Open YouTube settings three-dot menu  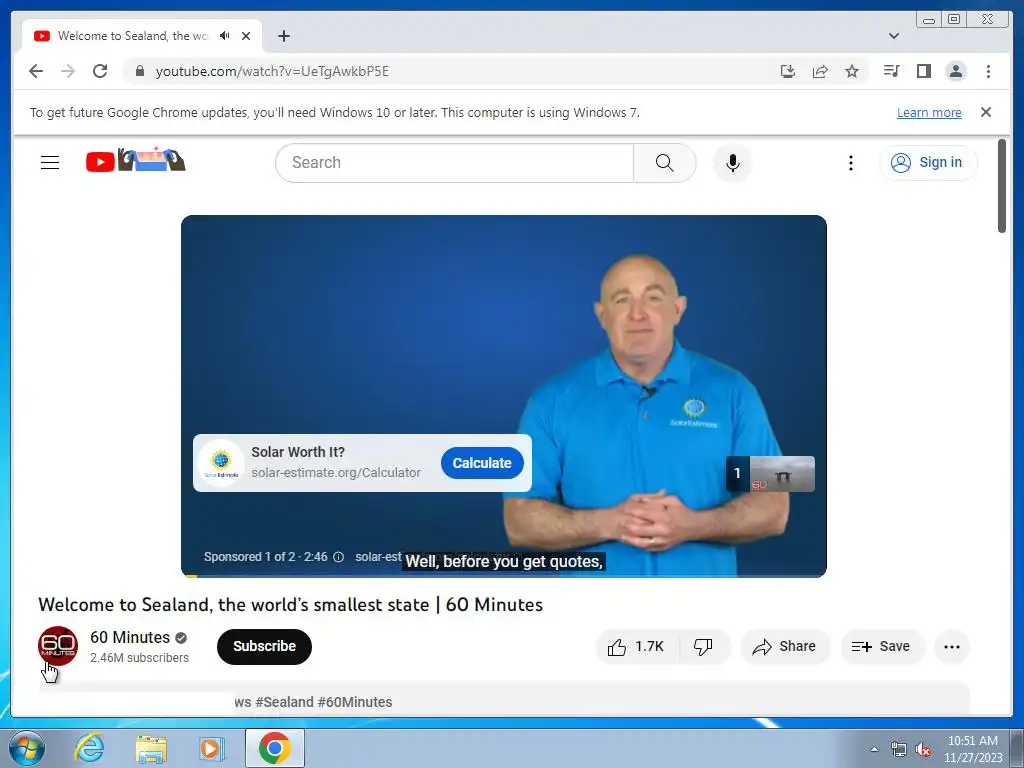(850, 163)
